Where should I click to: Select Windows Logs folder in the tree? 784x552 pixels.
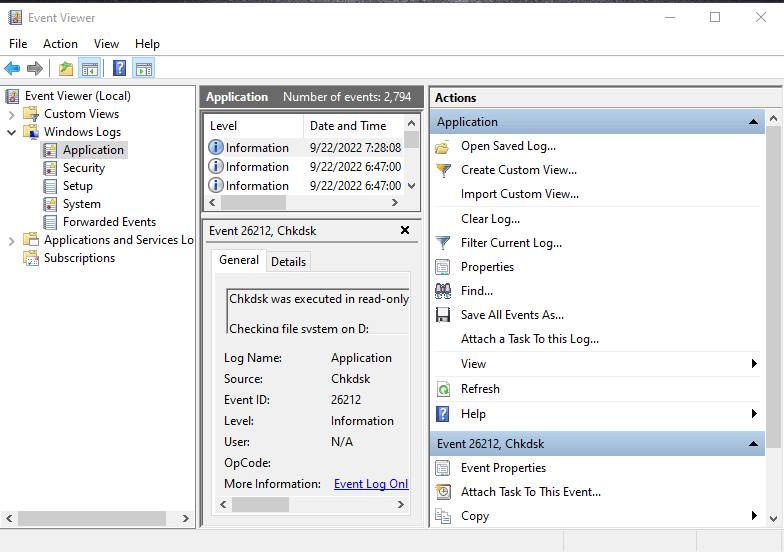pos(82,132)
